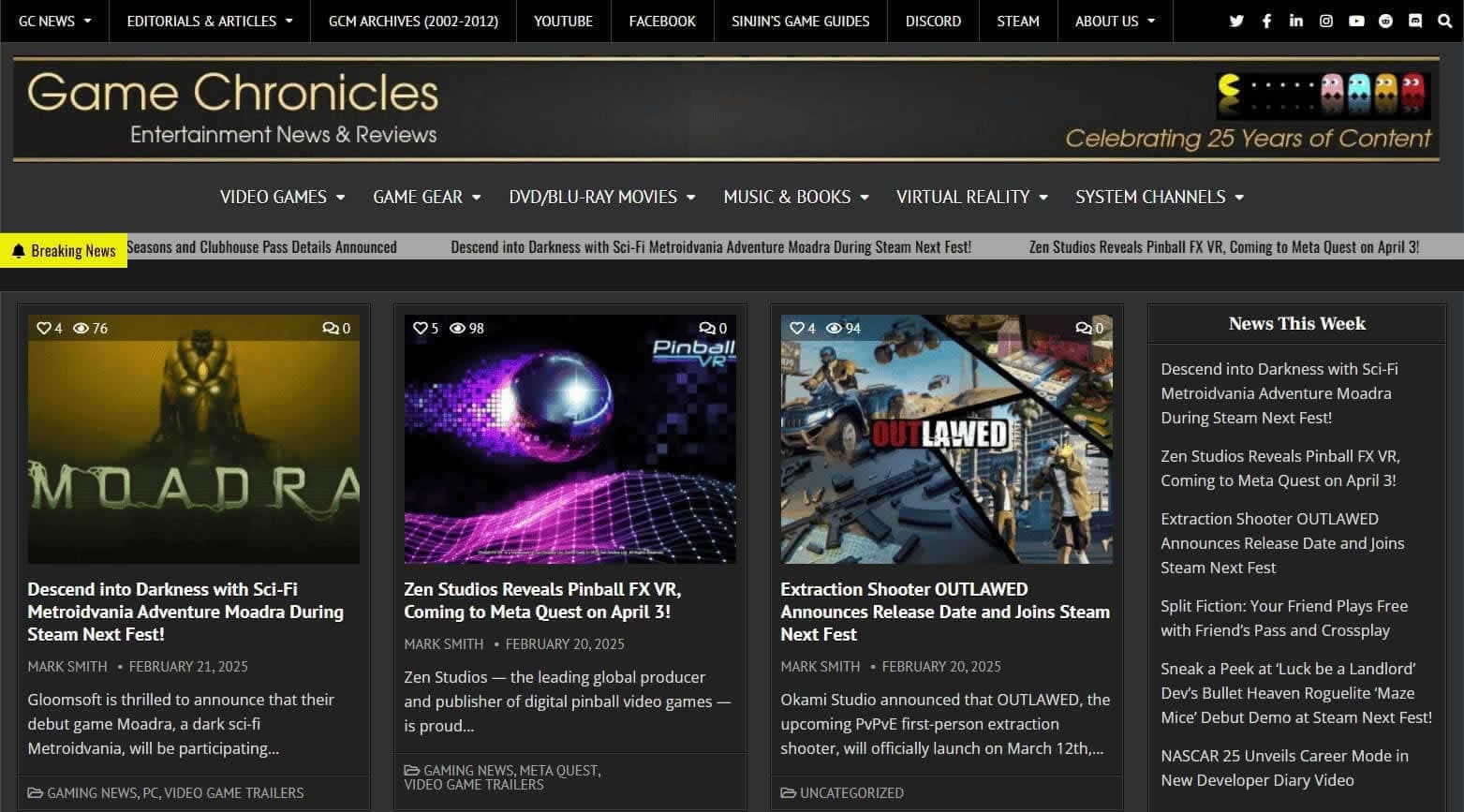The width and height of the screenshot is (1464, 812).
Task: Open the GC News dropdown
Action: pyautogui.click(x=54, y=21)
